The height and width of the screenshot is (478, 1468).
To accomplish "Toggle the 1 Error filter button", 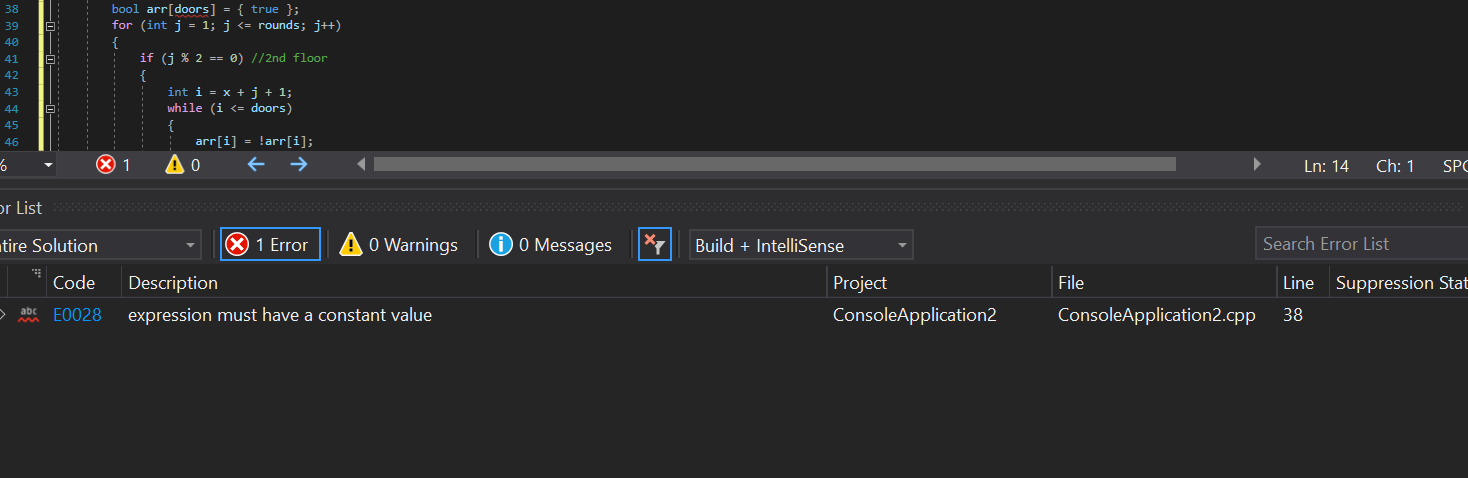I will coord(270,245).
